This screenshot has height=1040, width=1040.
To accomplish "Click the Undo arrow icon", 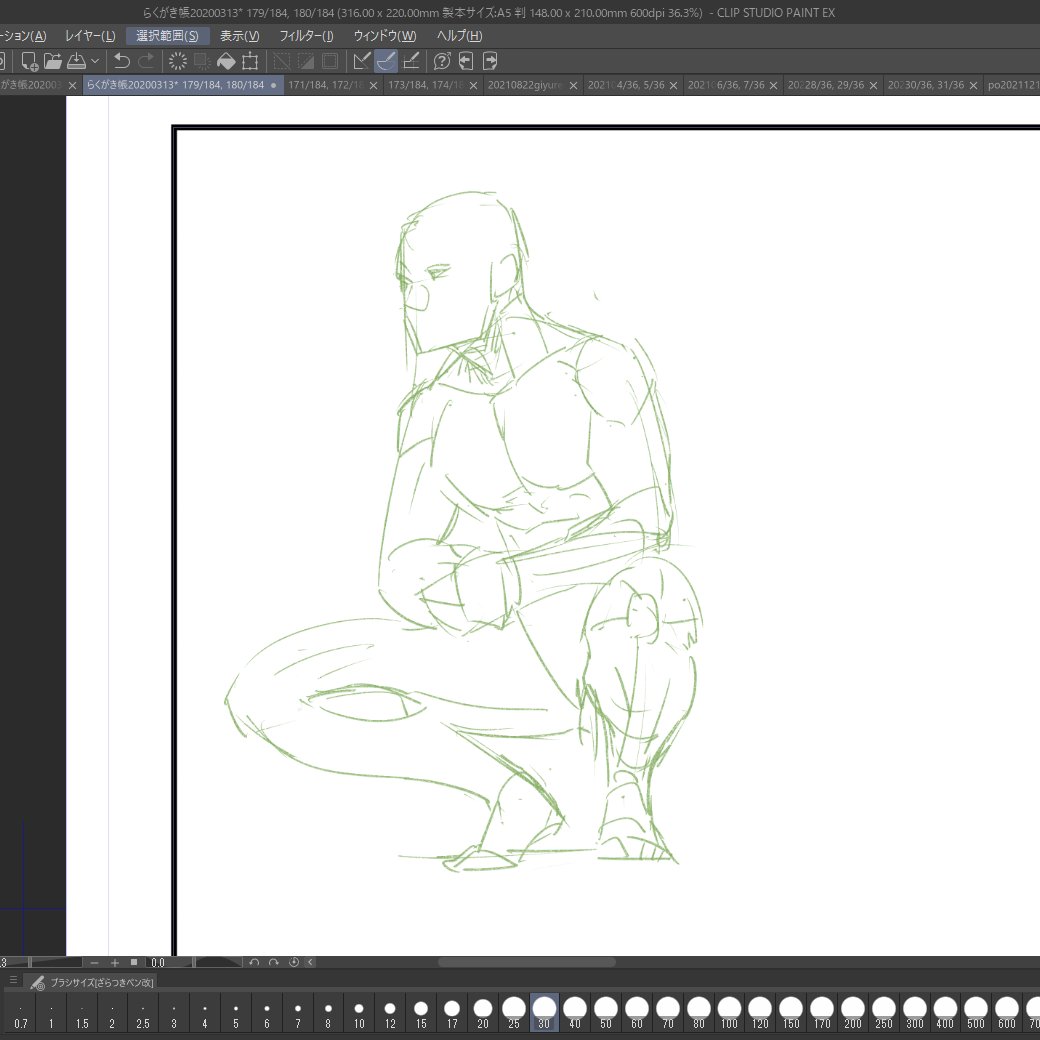I will pyautogui.click(x=121, y=61).
